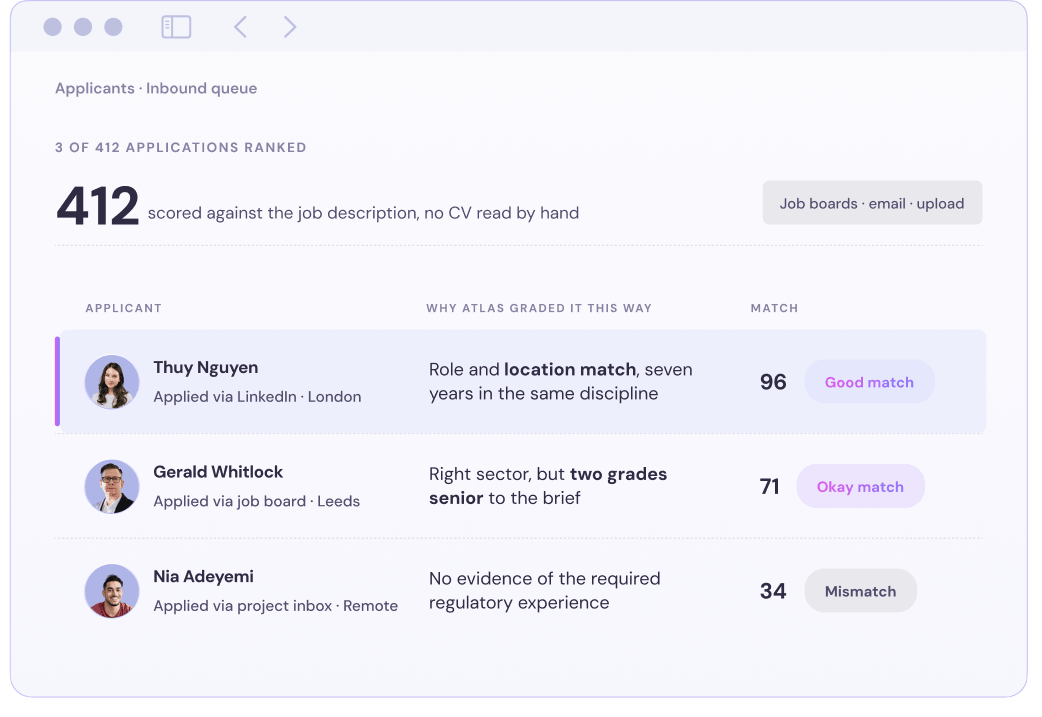
Task: Toggle the sidebar panel icon
Action: [176, 27]
